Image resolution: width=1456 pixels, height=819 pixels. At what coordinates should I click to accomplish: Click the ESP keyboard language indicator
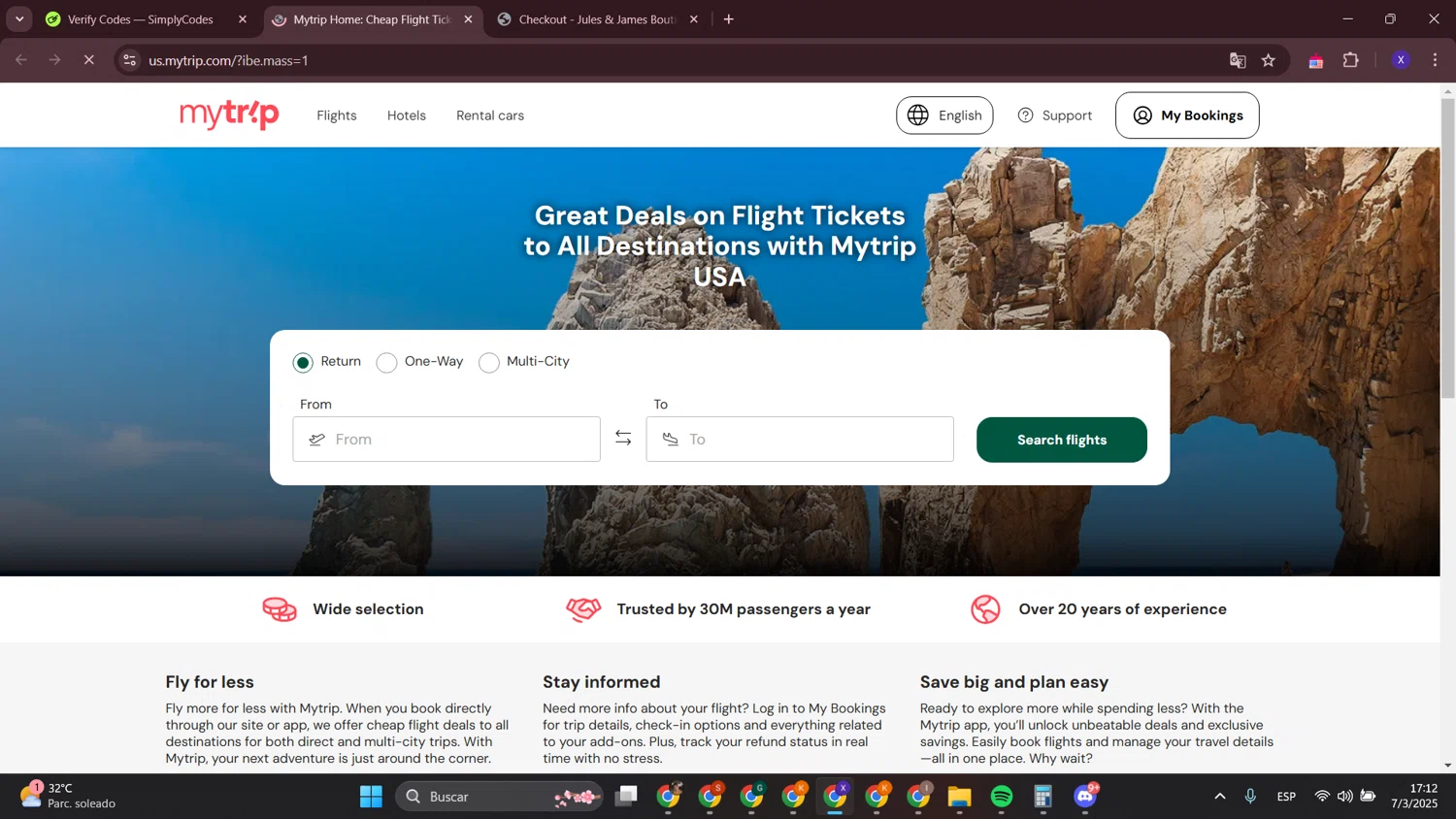pyautogui.click(x=1286, y=797)
